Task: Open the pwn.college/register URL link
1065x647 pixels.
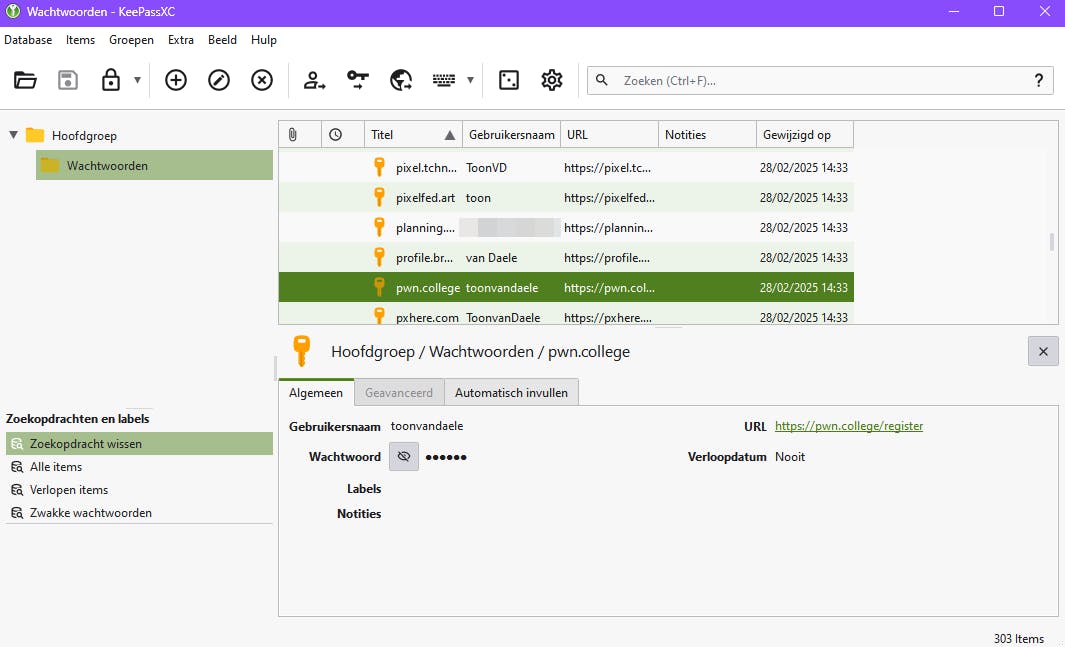Action: [849, 426]
